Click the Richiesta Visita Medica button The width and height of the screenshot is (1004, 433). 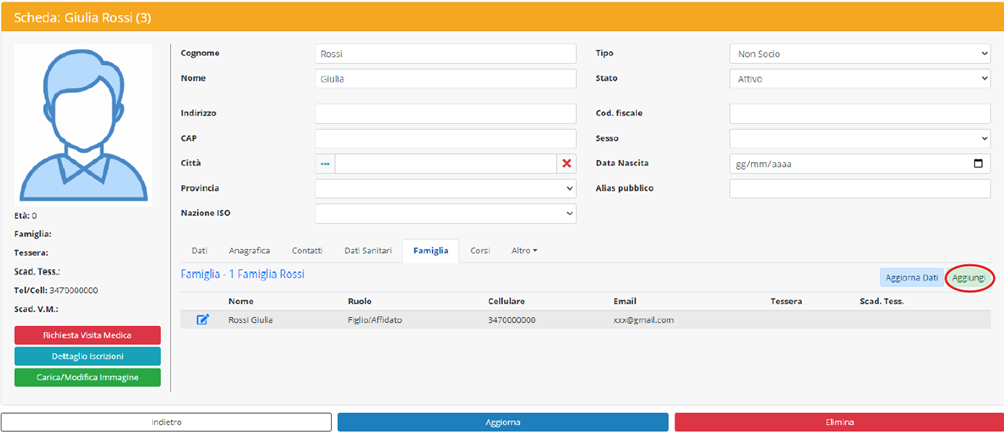(x=87, y=335)
